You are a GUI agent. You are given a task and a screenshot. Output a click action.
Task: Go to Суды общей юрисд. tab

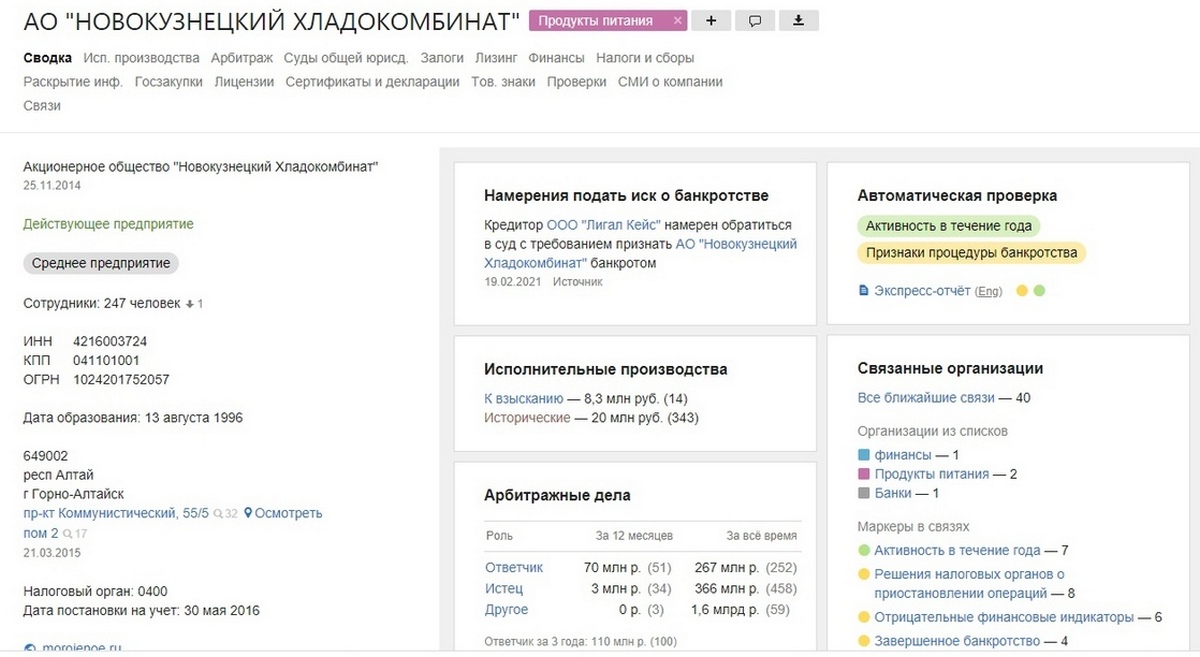pyautogui.click(x=346, y=58)
